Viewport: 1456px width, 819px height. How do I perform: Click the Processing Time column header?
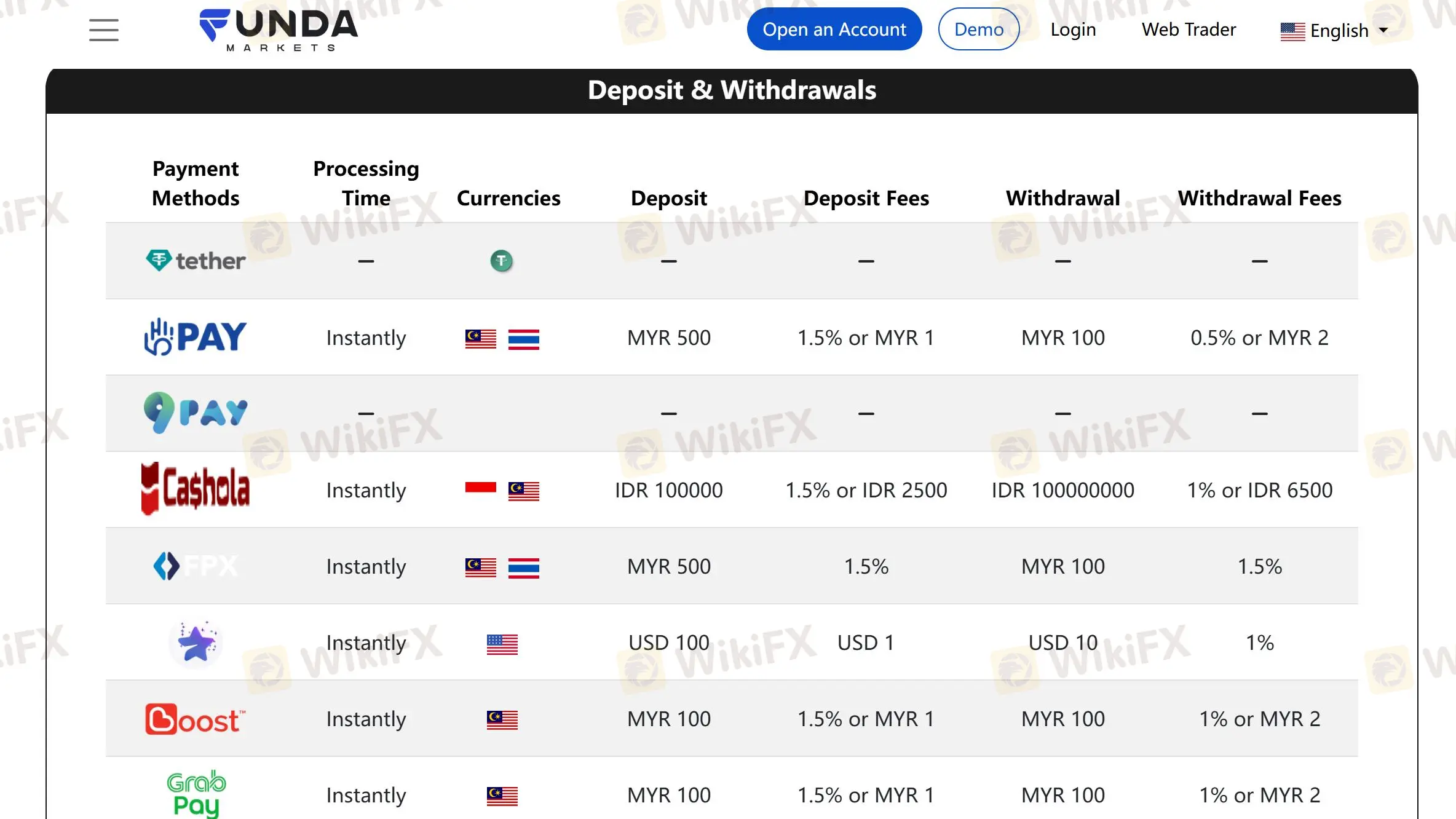pos(366,183)
